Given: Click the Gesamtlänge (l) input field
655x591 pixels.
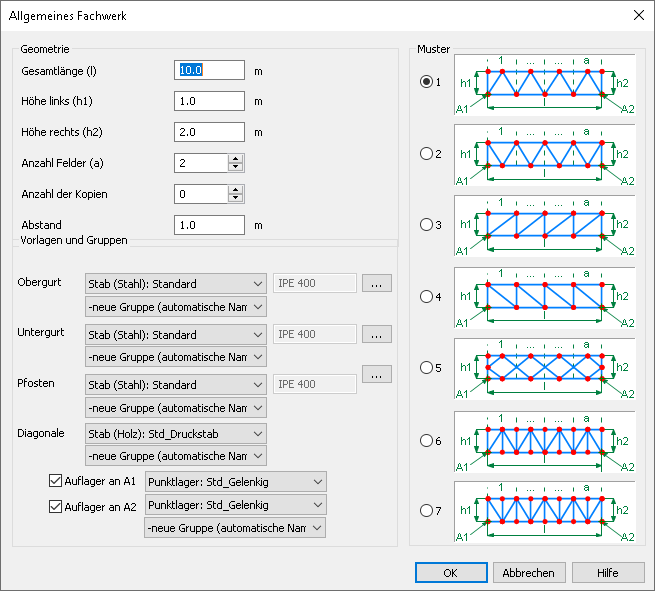Looking at the screenshot, I should tap(210, 70).
